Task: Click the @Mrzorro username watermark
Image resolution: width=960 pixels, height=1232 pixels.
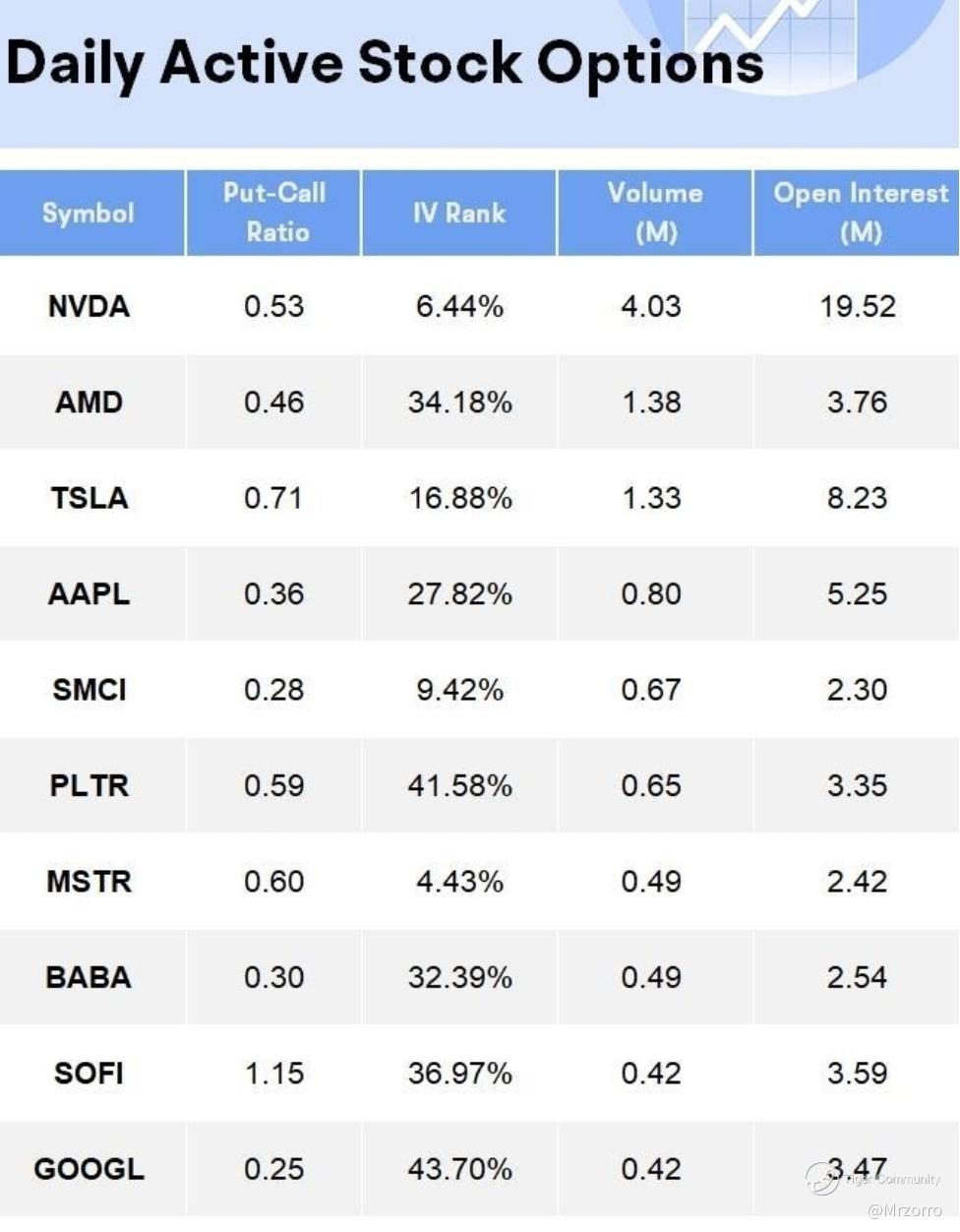Action: coord(904,1210)
